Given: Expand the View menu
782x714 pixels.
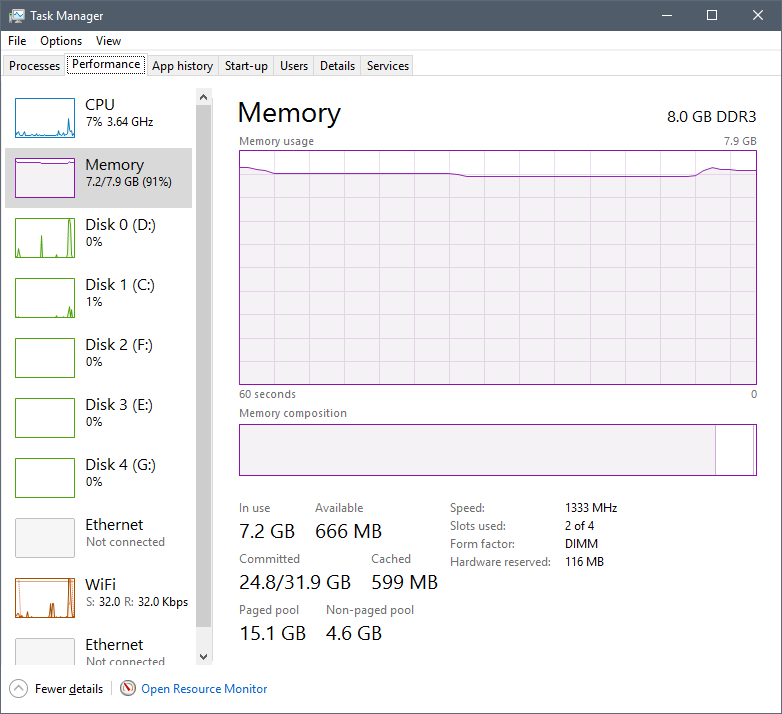Looking at the screenshot, I should 108,41.
